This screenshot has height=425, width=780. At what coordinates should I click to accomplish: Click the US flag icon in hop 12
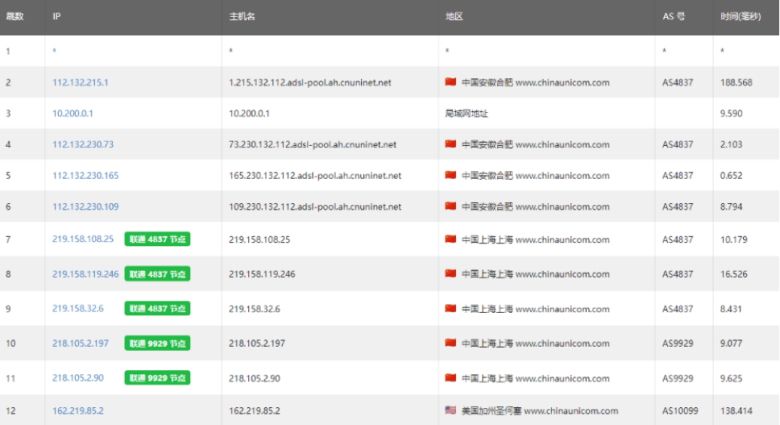(x=450, y=411)
